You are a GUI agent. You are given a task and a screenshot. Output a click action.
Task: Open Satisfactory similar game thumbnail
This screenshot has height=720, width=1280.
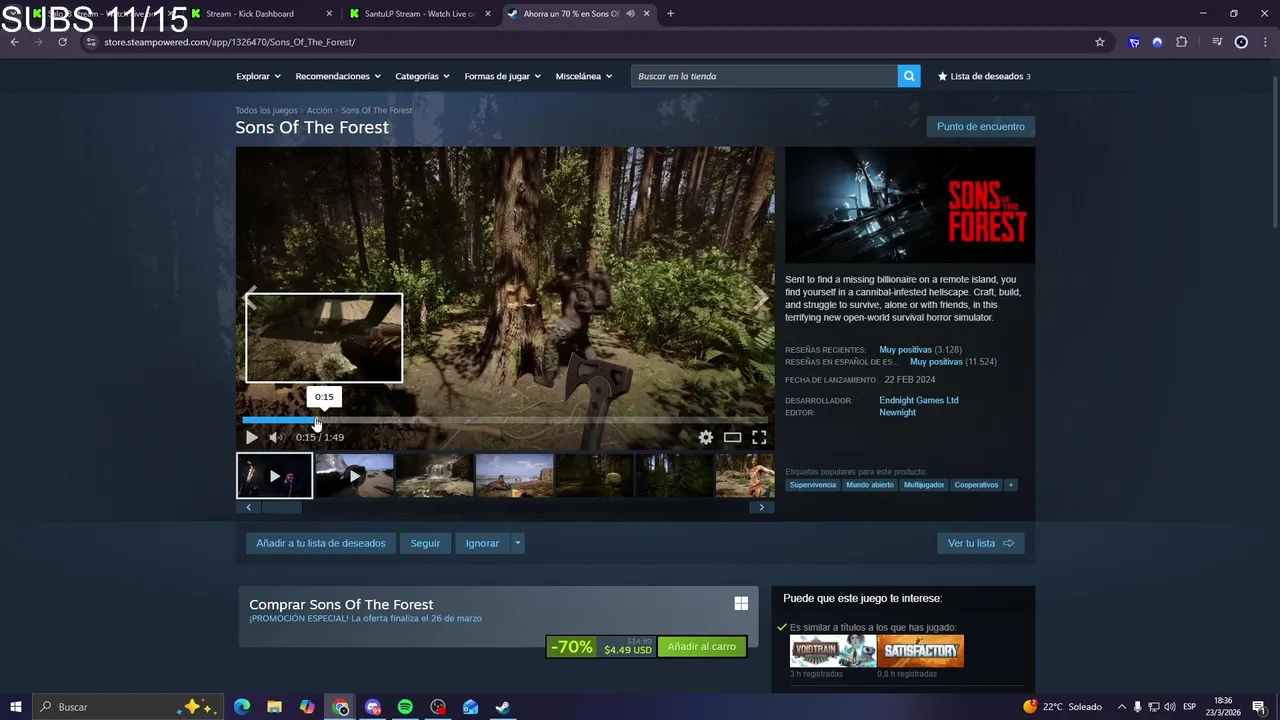(x=921, y=651)
